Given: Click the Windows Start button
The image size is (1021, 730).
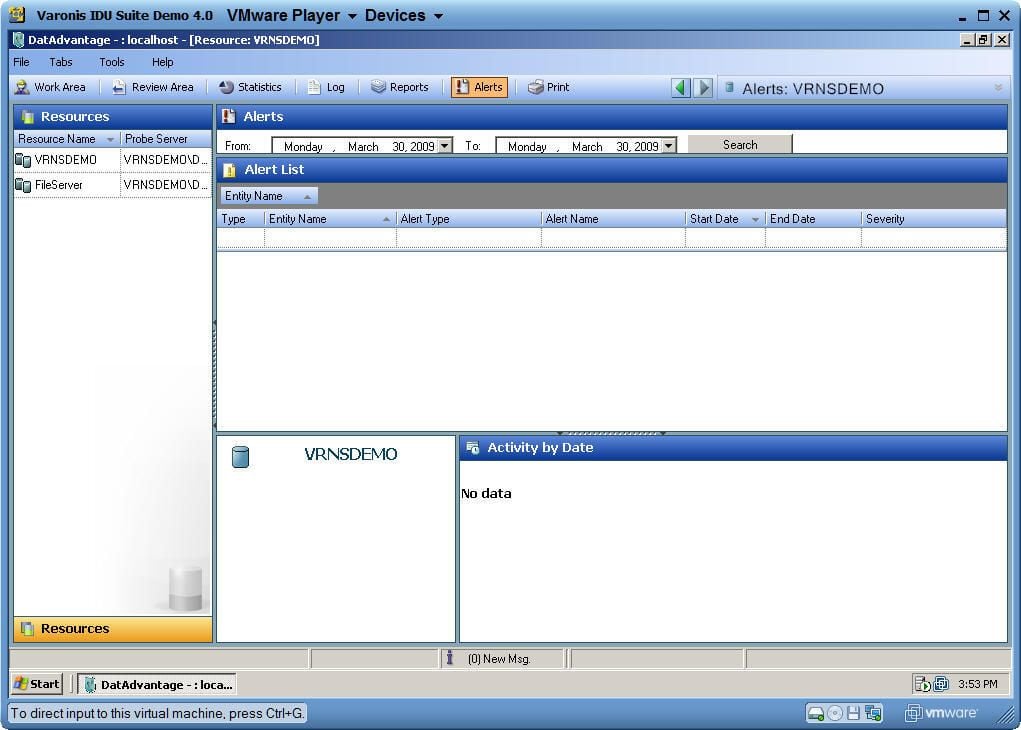Looking at the screenshot, I should (x=37, y=684).
